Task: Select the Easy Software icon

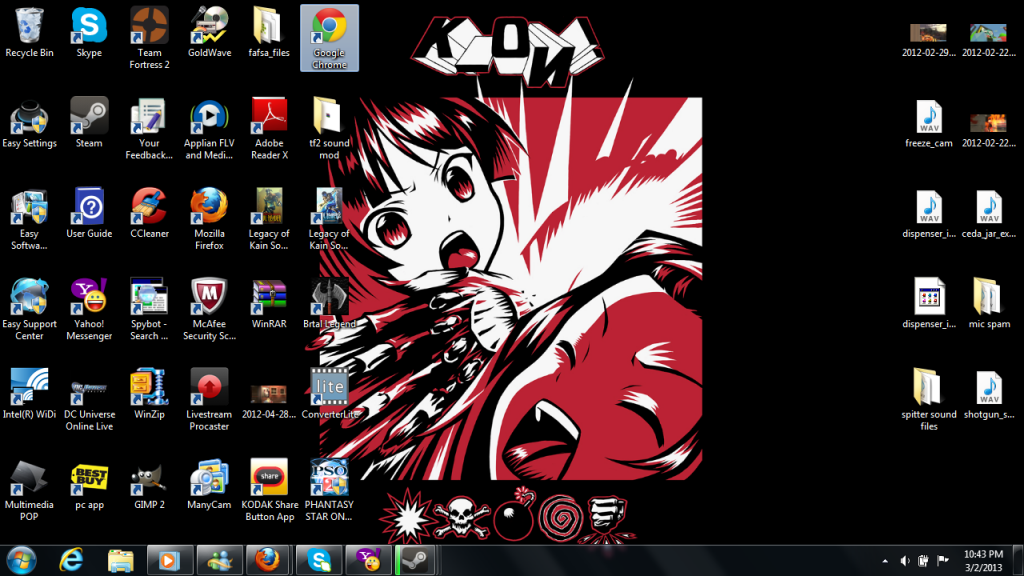Action: pos(29,220)
